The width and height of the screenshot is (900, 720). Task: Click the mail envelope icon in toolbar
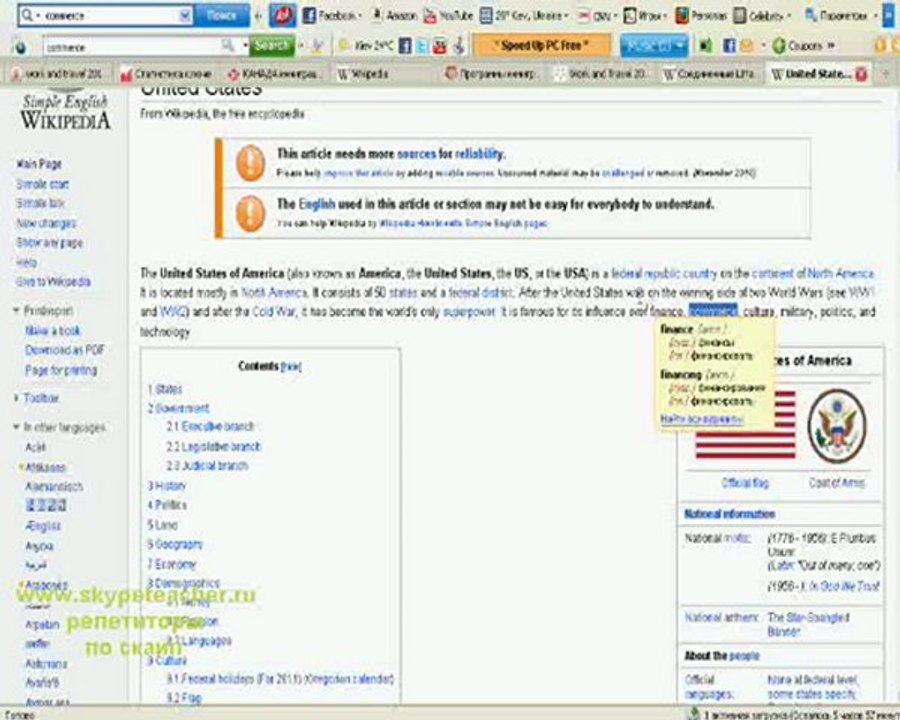(746, 46)
